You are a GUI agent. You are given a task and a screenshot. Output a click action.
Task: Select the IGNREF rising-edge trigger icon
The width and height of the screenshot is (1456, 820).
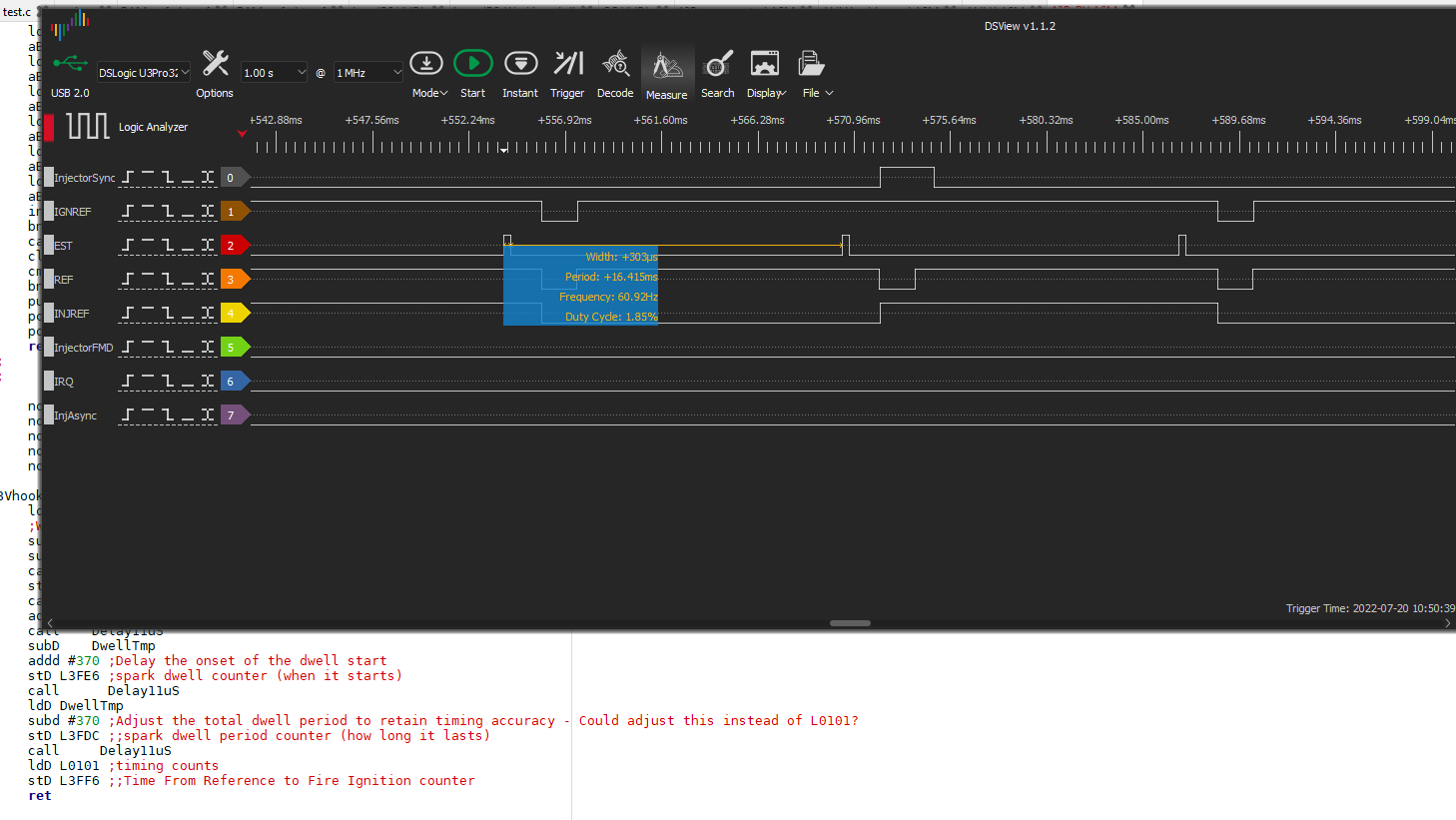click(128, 211)
